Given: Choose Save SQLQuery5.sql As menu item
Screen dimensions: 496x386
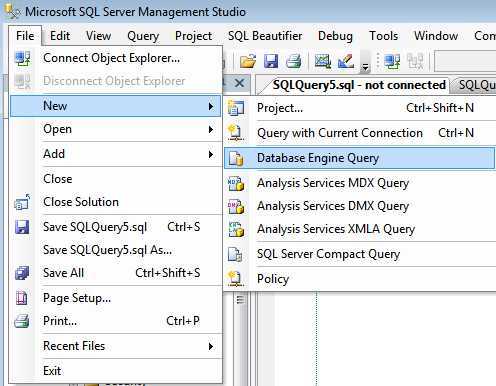Looking at the screenshot, I should pos(115,250).
